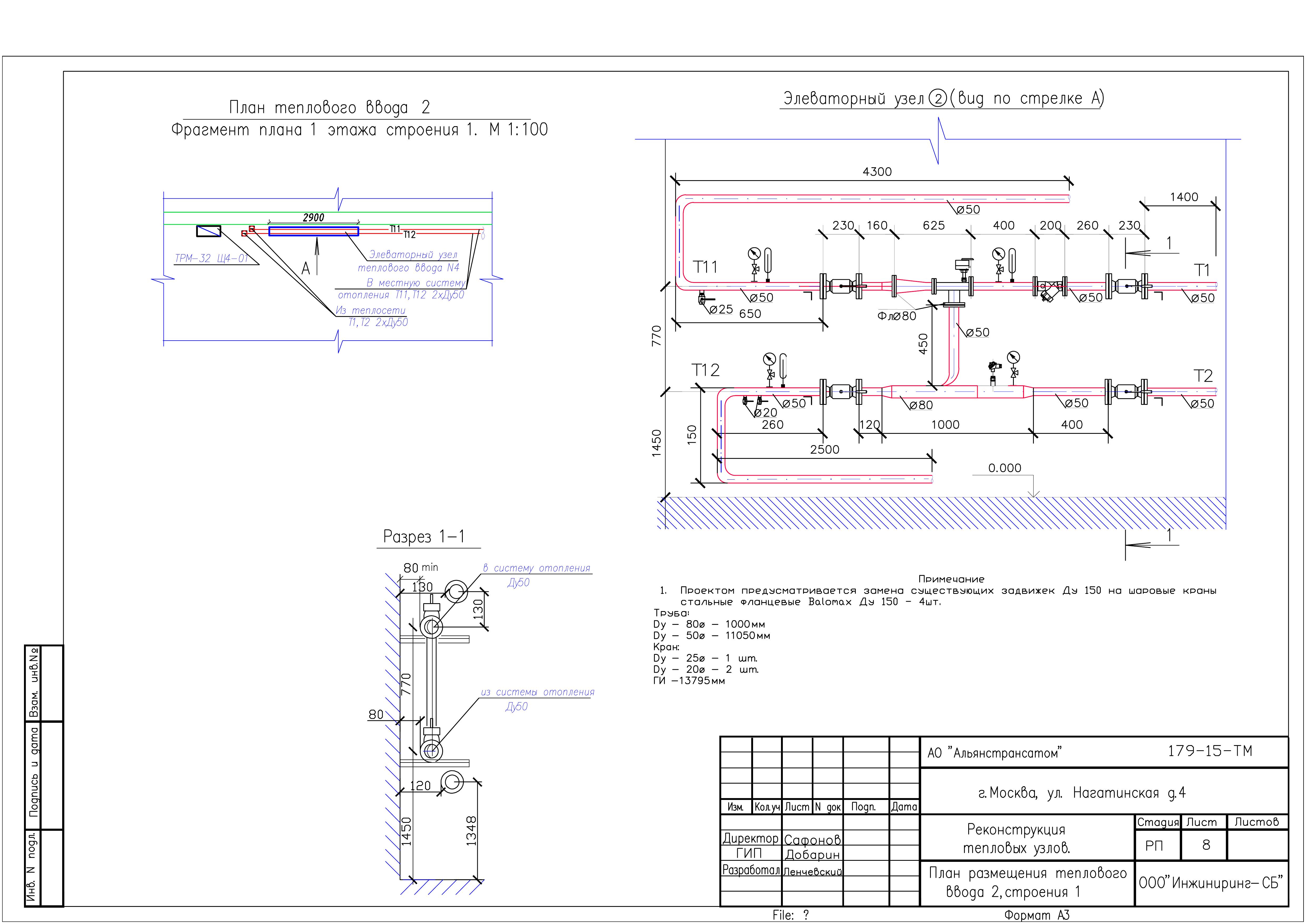Select the 'ТРМ-32 Щ4-01' callout
The width and height of the screenshot is (1307, 924).
coord(211,258)
